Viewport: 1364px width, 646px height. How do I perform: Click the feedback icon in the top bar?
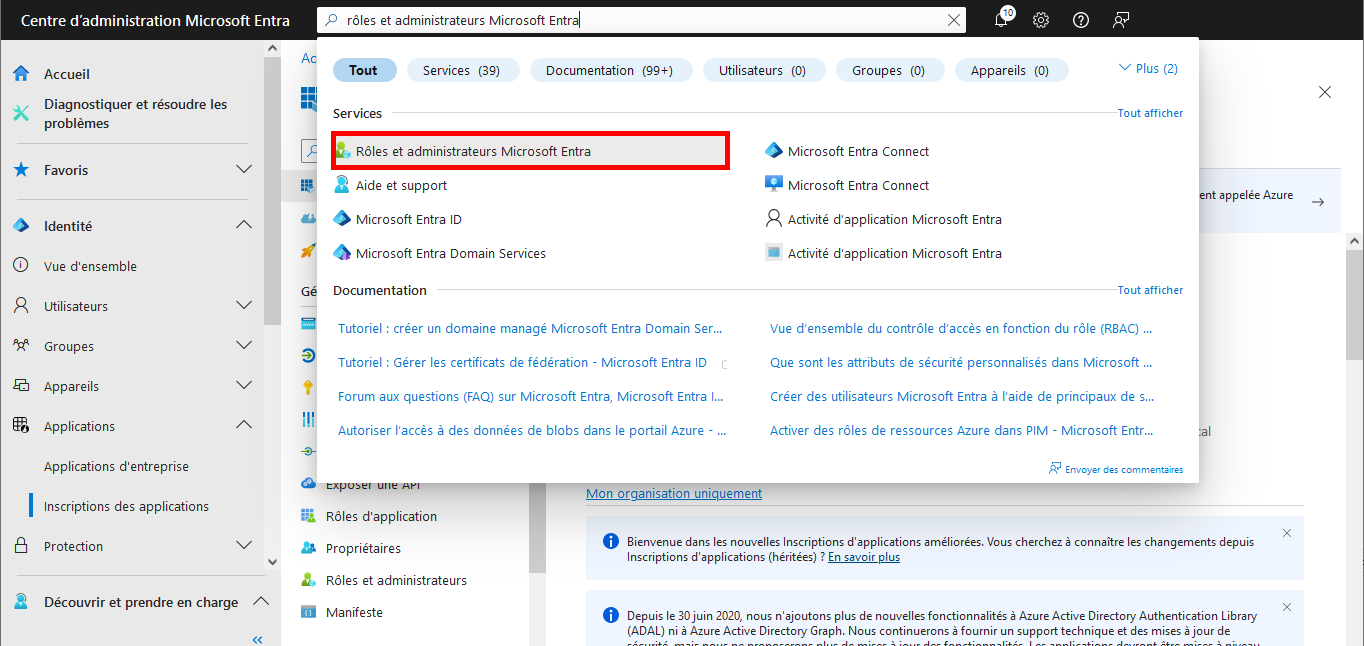click(1120, 19)
